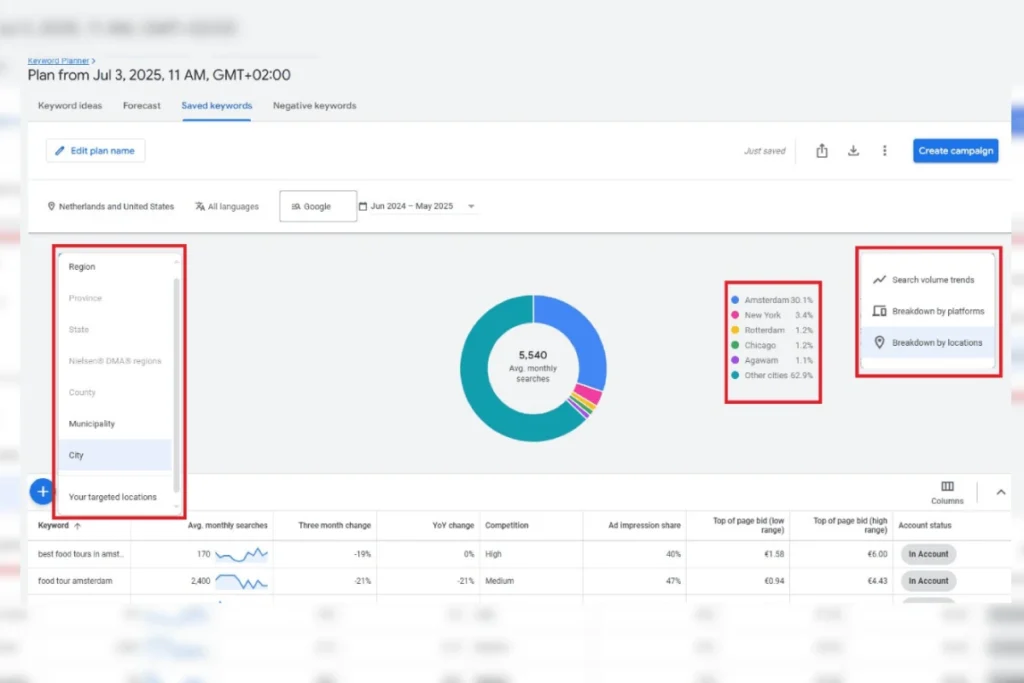Click the Keyword Planner breadcrumb link

click(x=60, y=61)
